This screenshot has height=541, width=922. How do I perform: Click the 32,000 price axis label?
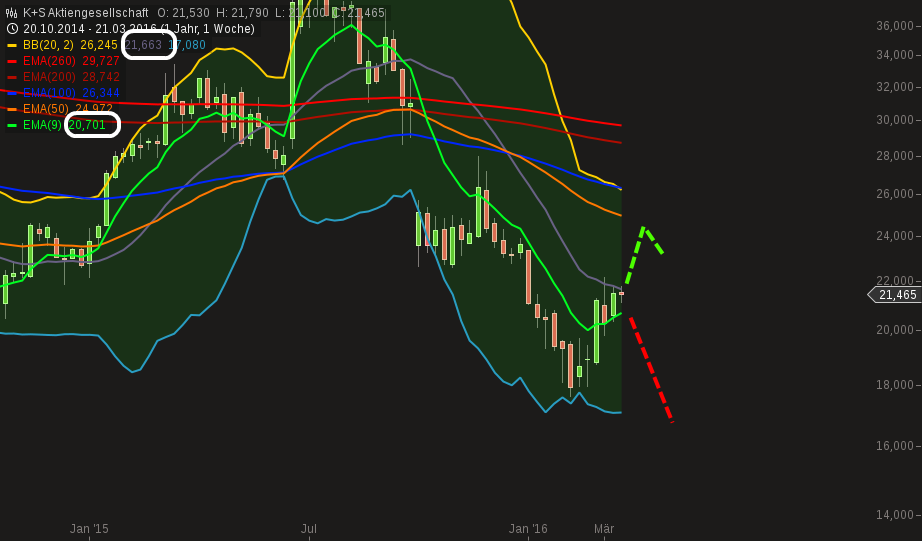tap(895, 87)
